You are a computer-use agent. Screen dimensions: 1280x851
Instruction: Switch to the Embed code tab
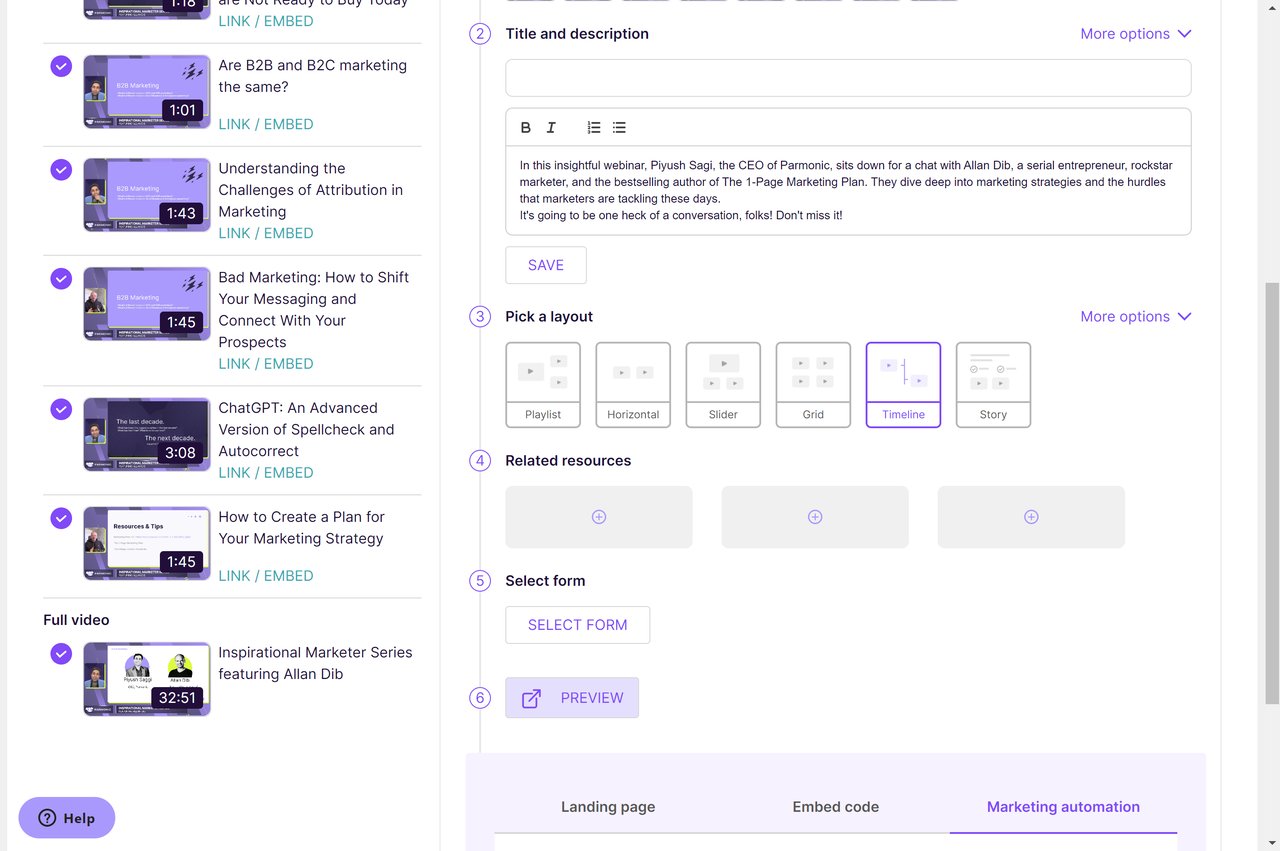coord(835,807)
